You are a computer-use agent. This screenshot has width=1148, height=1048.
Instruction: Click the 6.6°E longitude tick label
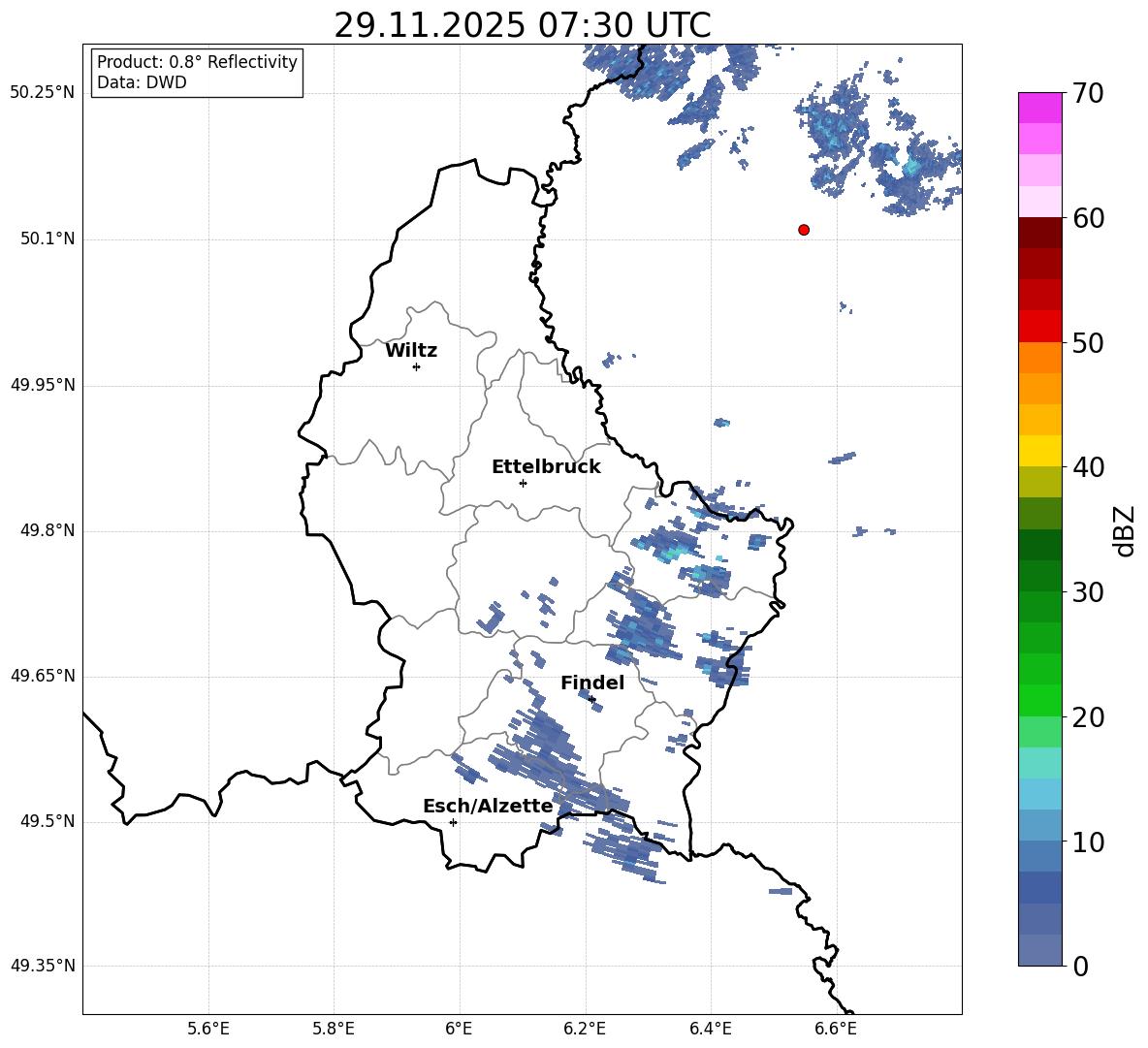click(836, 1029)
